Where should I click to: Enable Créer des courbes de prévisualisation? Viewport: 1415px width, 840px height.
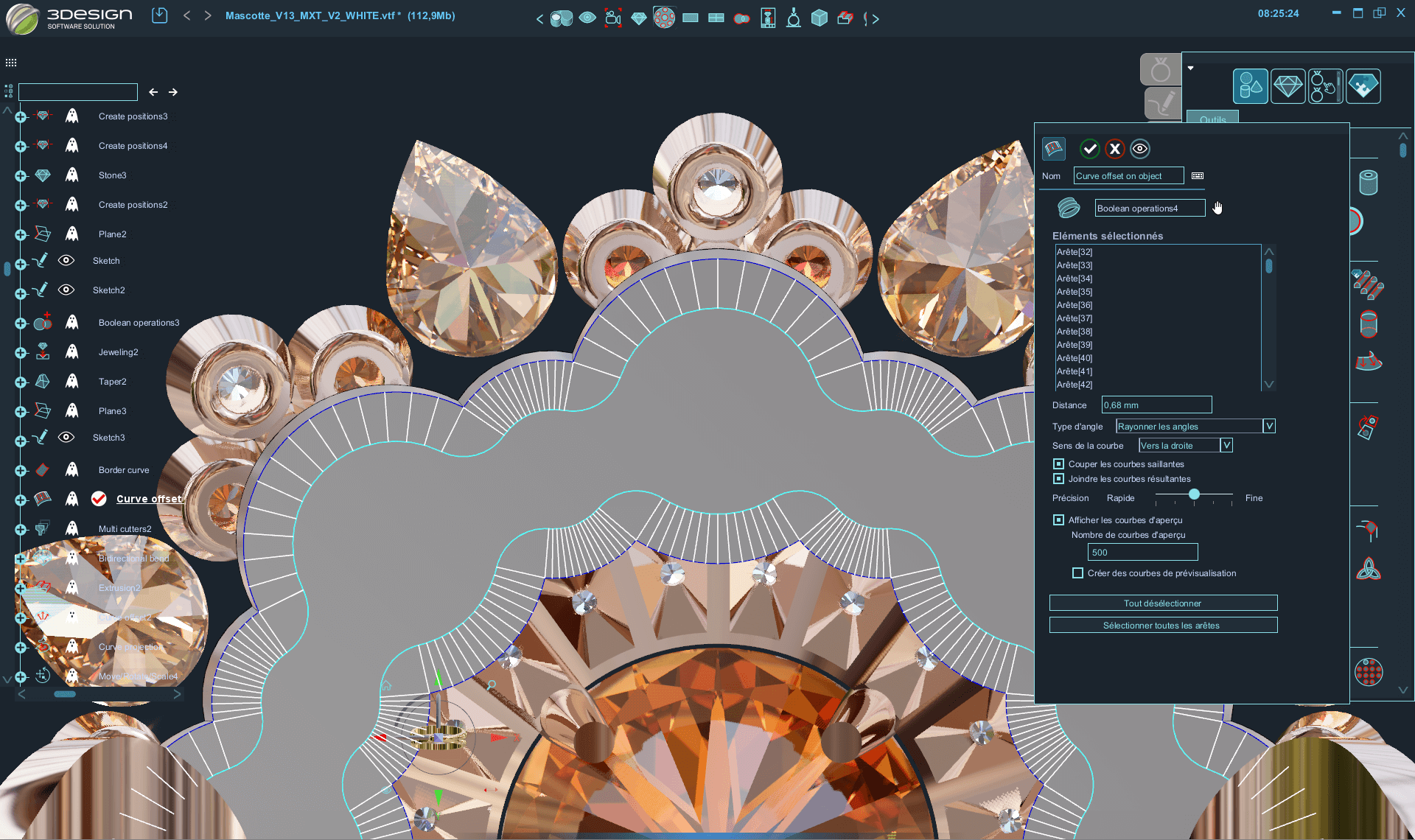pyautogui.click(x=1077, y=573)
